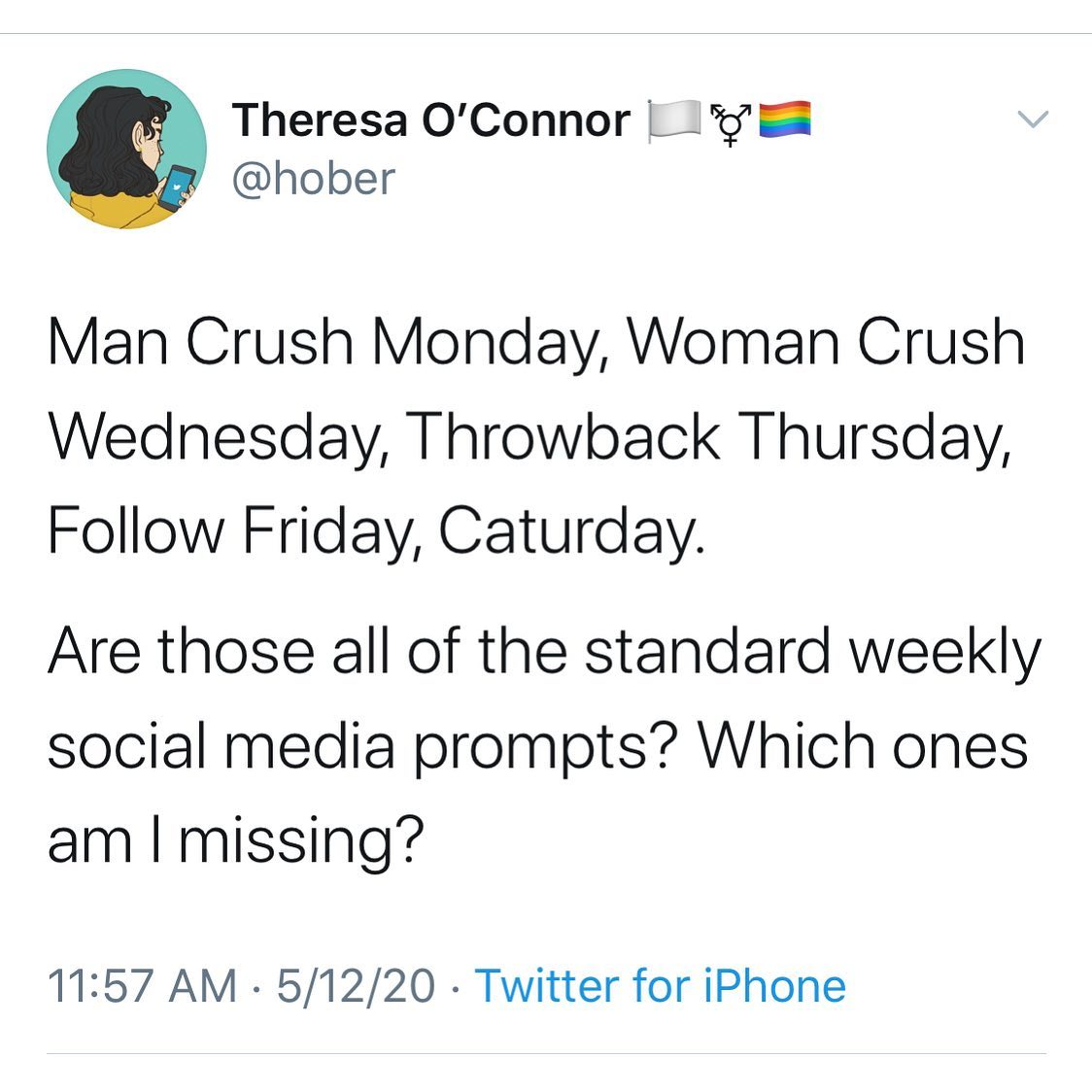The height and width of the screenshot is (1092, 1092).
Task: Open the tweet options chevron menu
Action: pos(1033,119)
